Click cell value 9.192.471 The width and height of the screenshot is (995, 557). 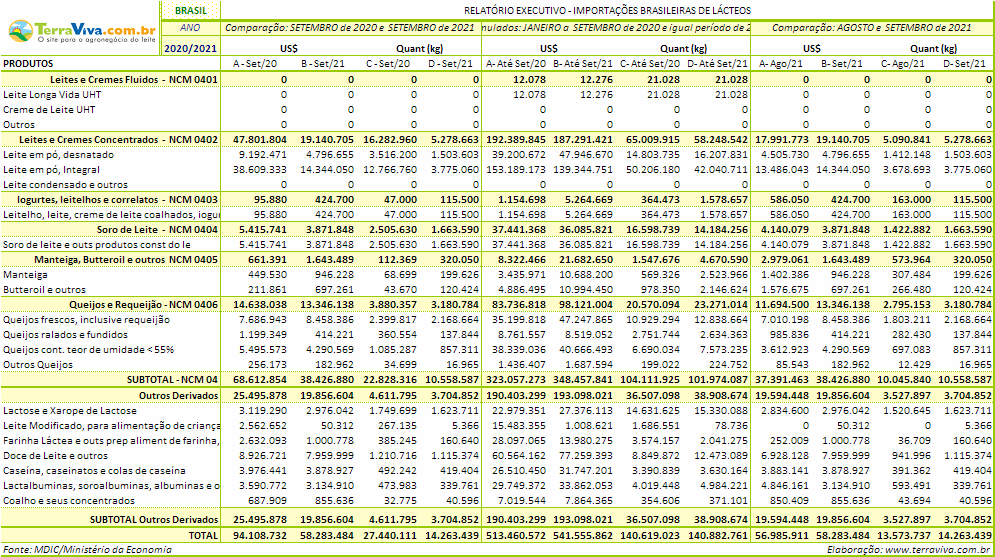pos(263,155)
